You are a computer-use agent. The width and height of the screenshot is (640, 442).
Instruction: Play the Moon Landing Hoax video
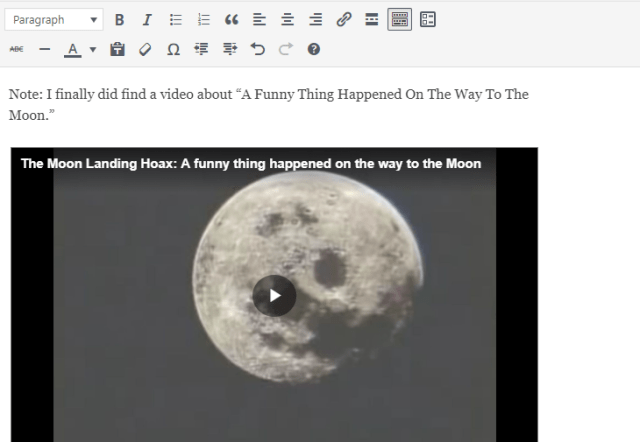pyautogui.click(x=274, y=295)
